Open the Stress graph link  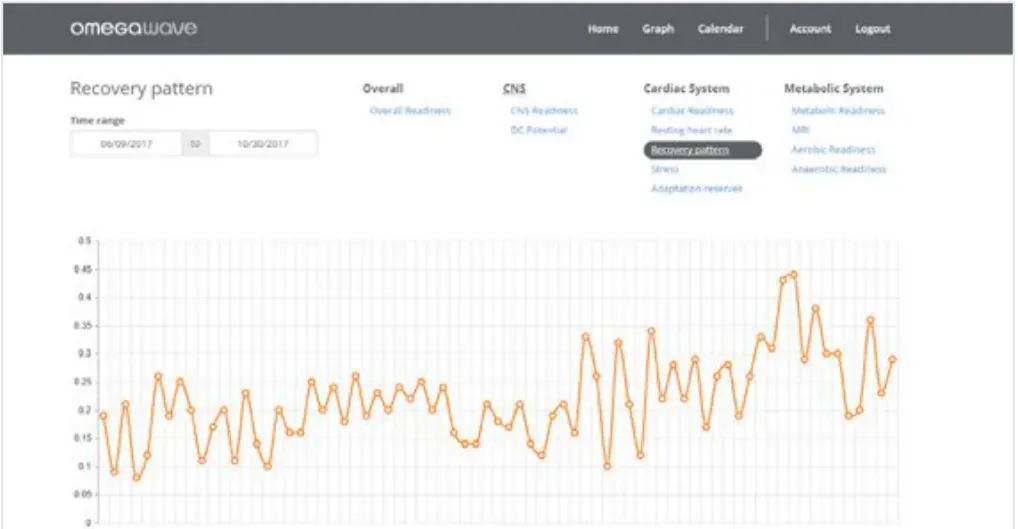point(665,169)
